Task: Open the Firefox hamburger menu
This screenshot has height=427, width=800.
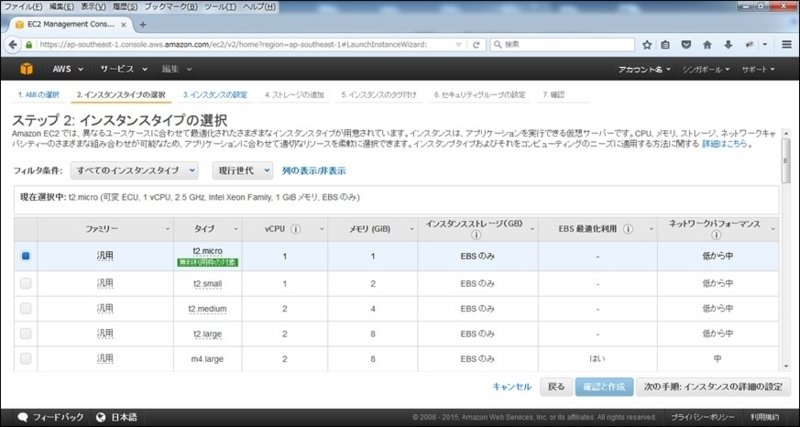Action: tap(787, 44)
